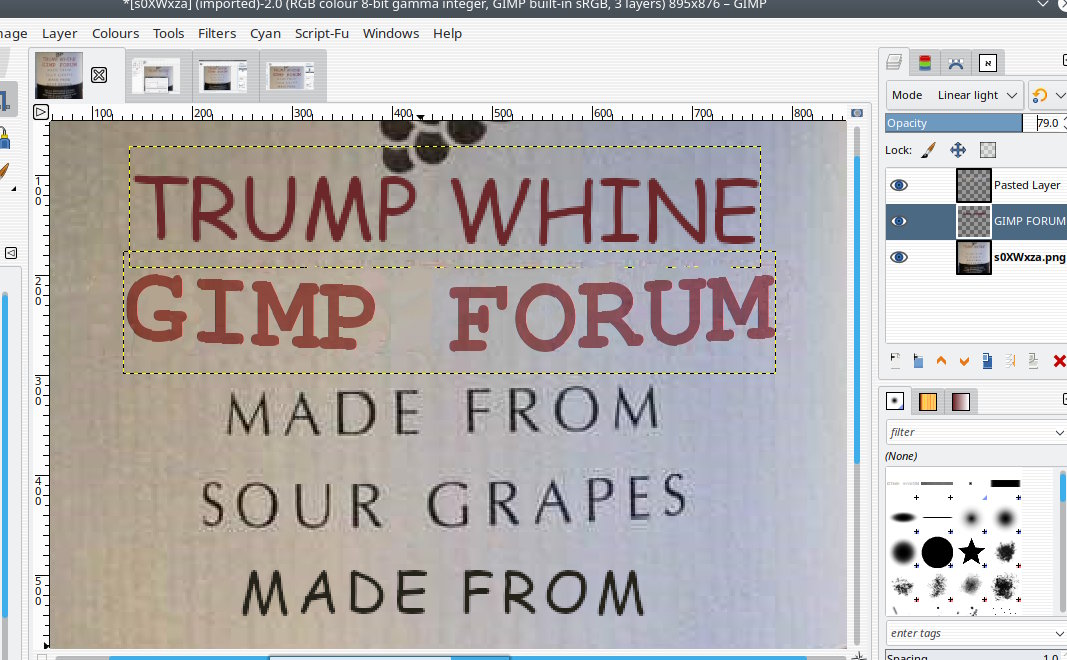Click the GIMP FORUM layer thumbnail
This screenshot has width=1067, height=660.
[974, 221]
